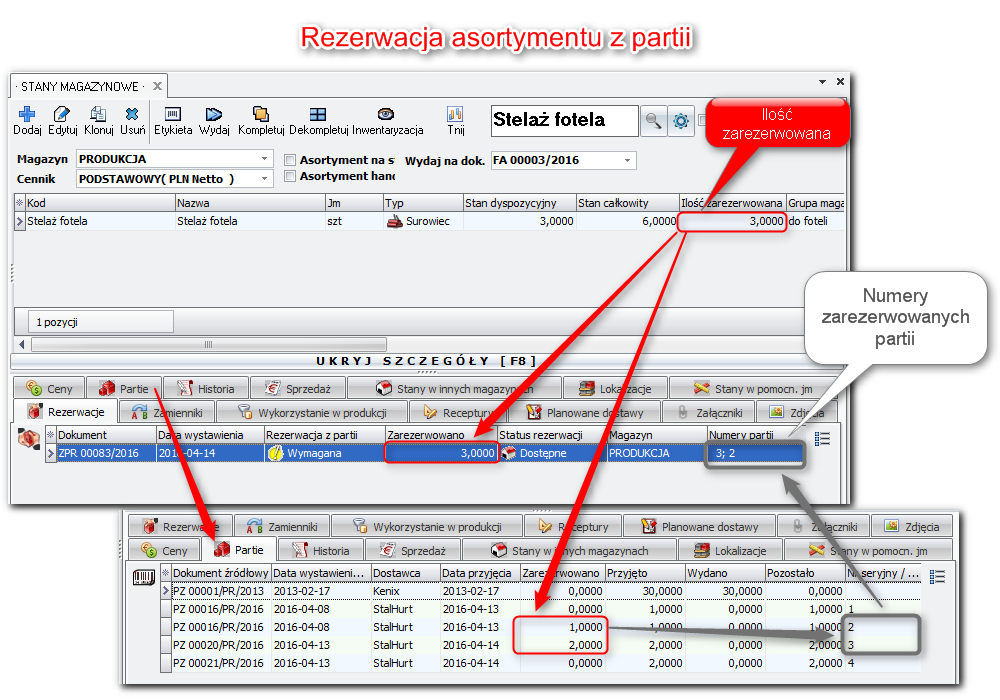Screen dimensions: 1000x700
Task: Expand the Magazyn PRODUKCJA dropdown
Action: (265, 160)
